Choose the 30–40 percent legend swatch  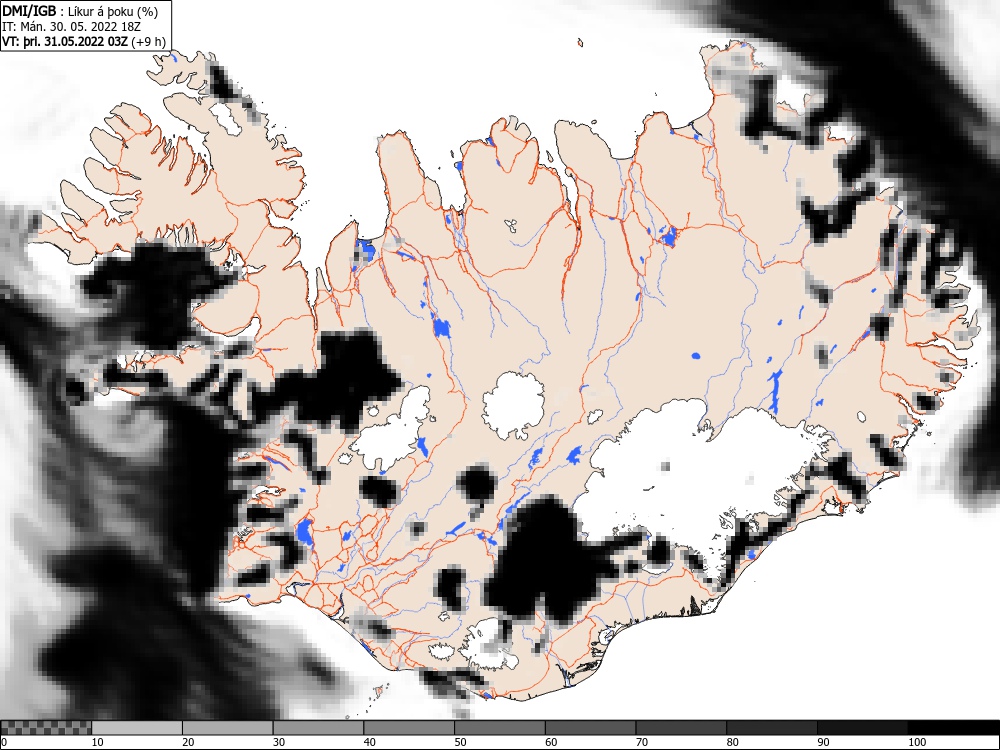point(318,728)
